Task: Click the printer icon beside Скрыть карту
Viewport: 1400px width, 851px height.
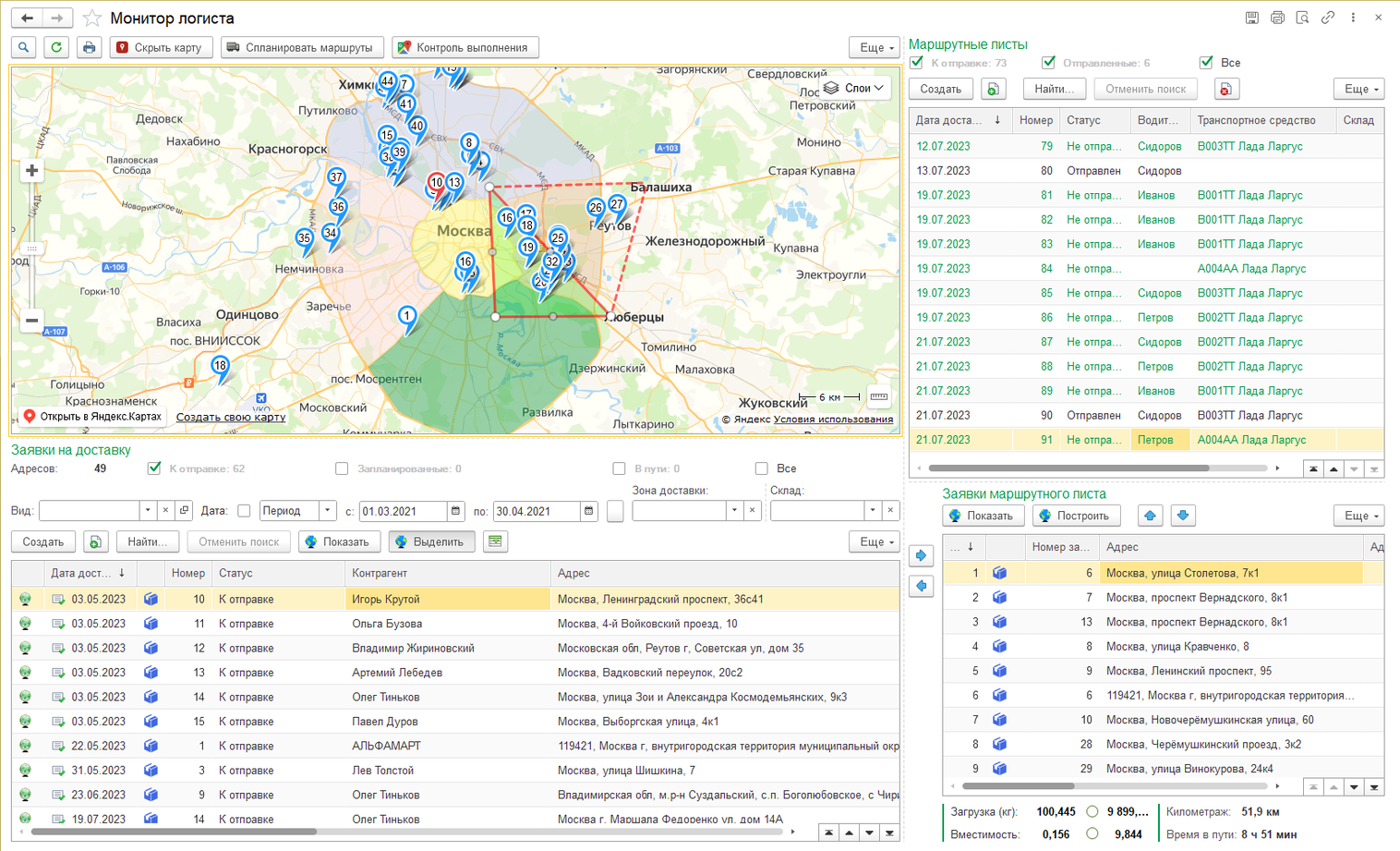Action: click(89, 47)
